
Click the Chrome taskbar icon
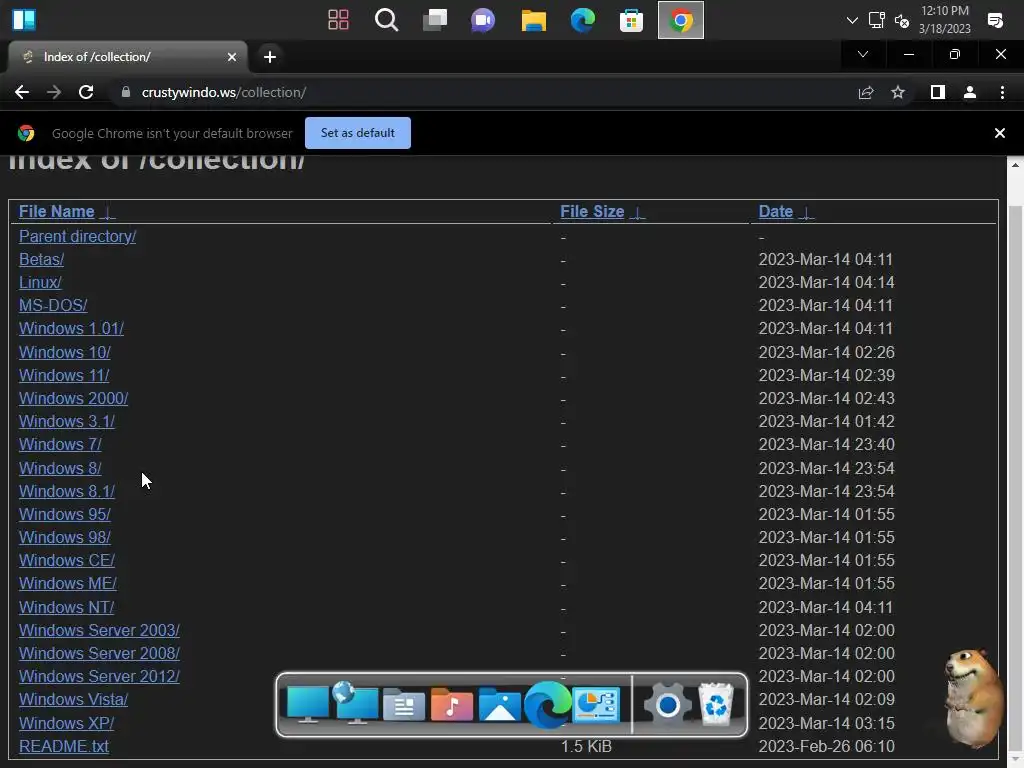(x=680, y=20)
